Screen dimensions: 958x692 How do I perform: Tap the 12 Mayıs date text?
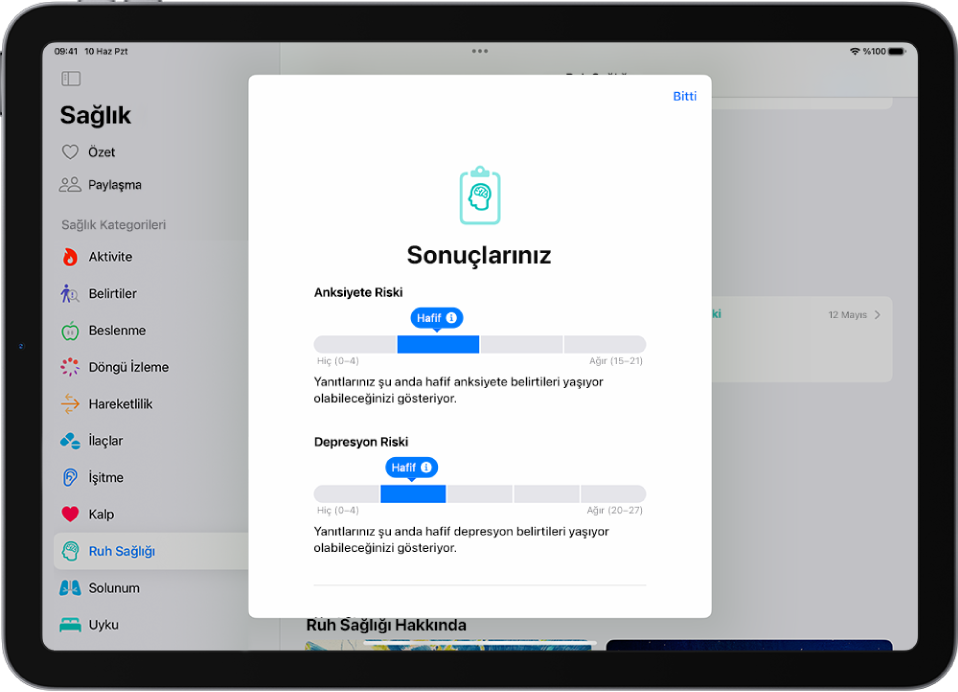point(847,315)
